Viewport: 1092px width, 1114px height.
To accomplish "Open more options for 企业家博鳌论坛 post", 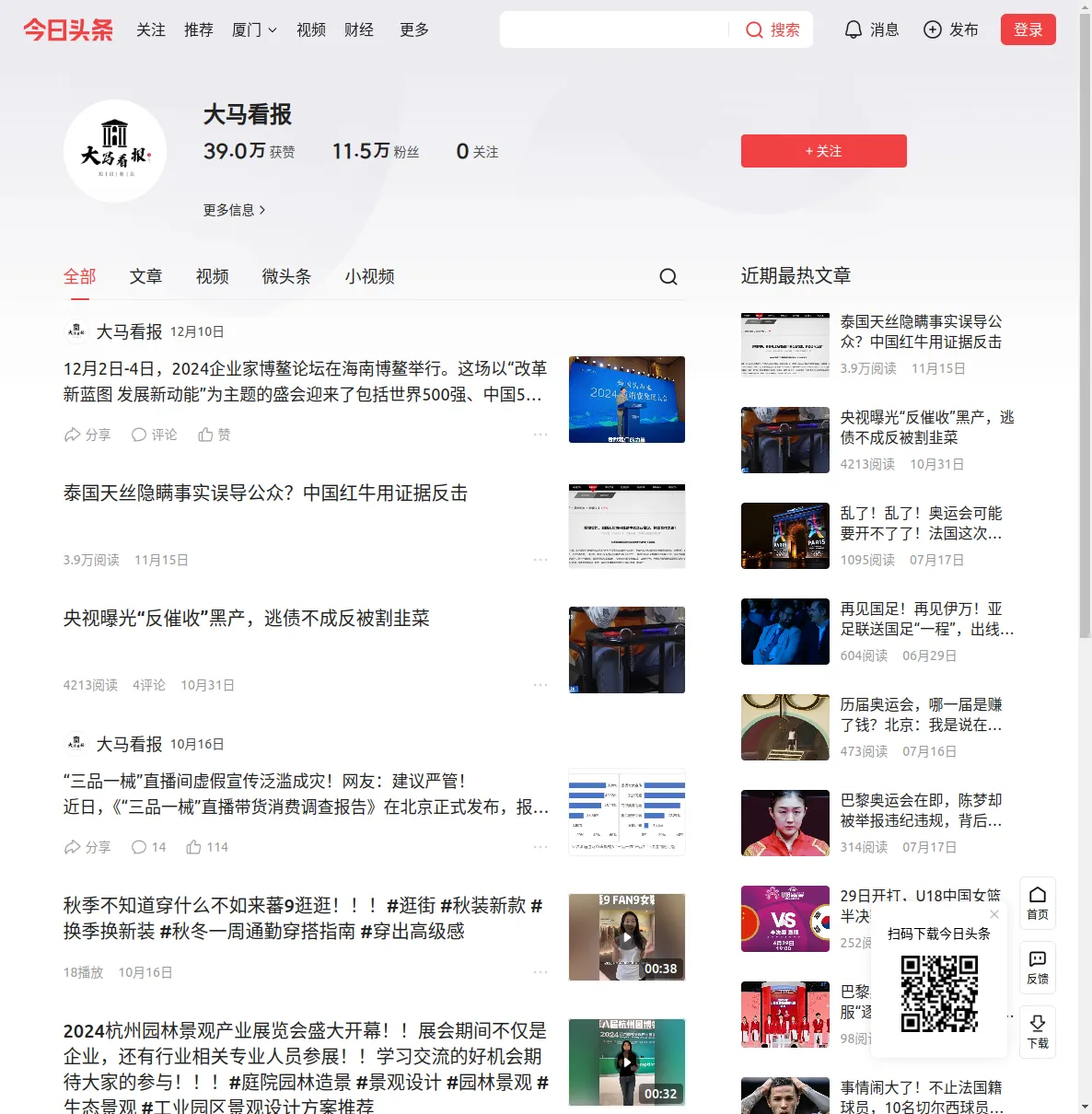I will [x=540, y=435].
